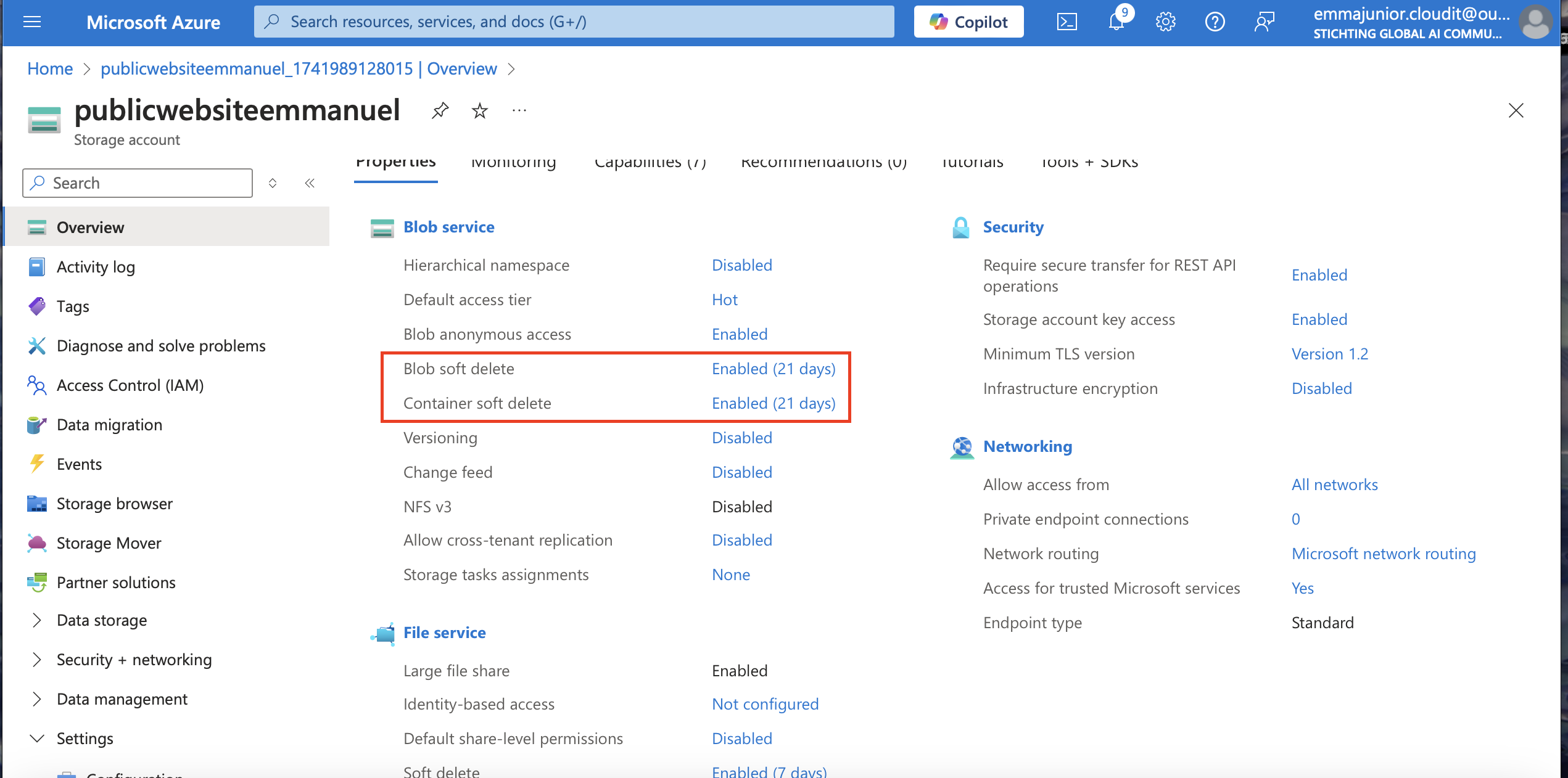Switch to Tools + SDKs tab
The height and width of the screenshot is (778, 1568).
[1089, 164]
